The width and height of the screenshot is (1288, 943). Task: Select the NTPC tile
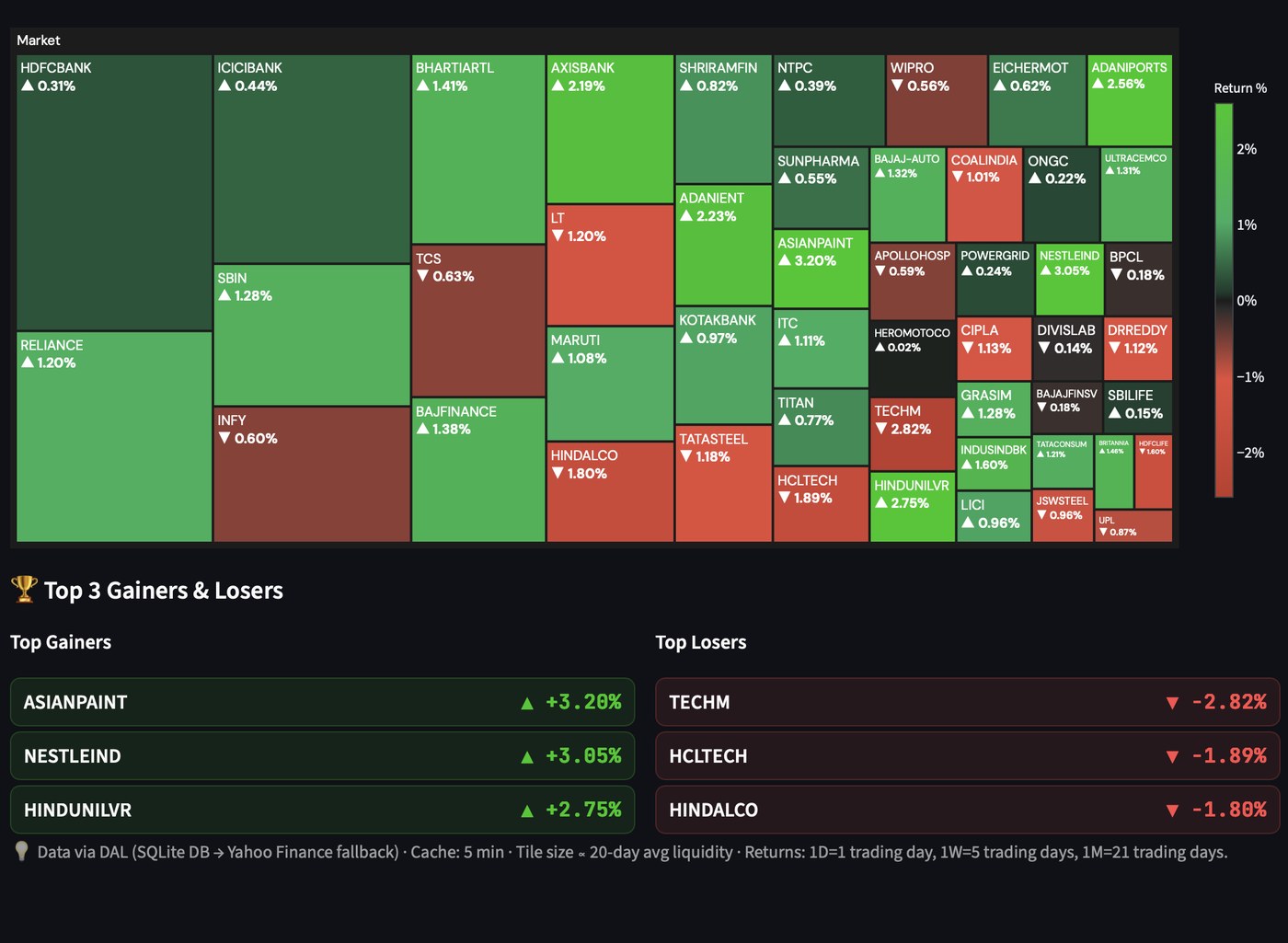tap(829, 100)
